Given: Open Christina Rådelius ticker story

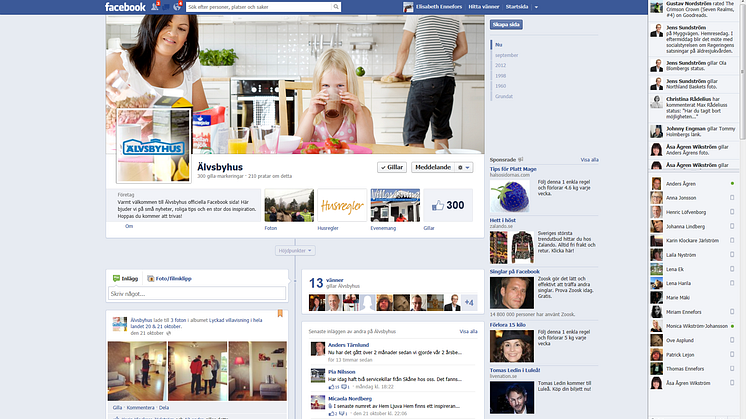Looking at the screenshot, I should pyautogui.click(x=693, y=108).
